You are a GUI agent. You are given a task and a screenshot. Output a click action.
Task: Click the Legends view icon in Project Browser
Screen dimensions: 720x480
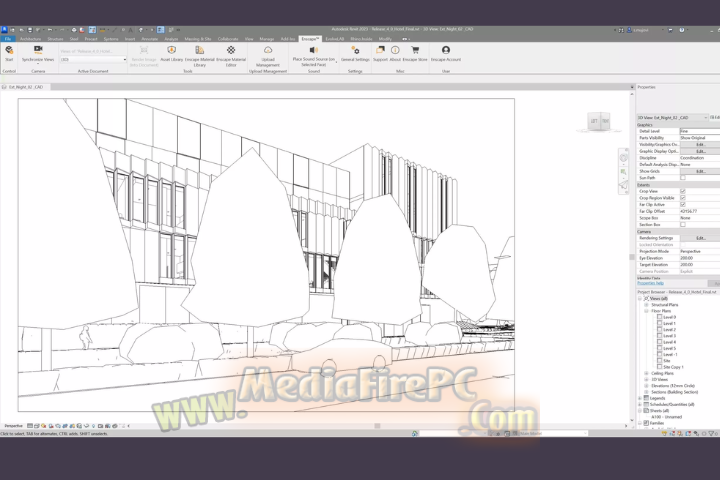click(x=646, y=398)
